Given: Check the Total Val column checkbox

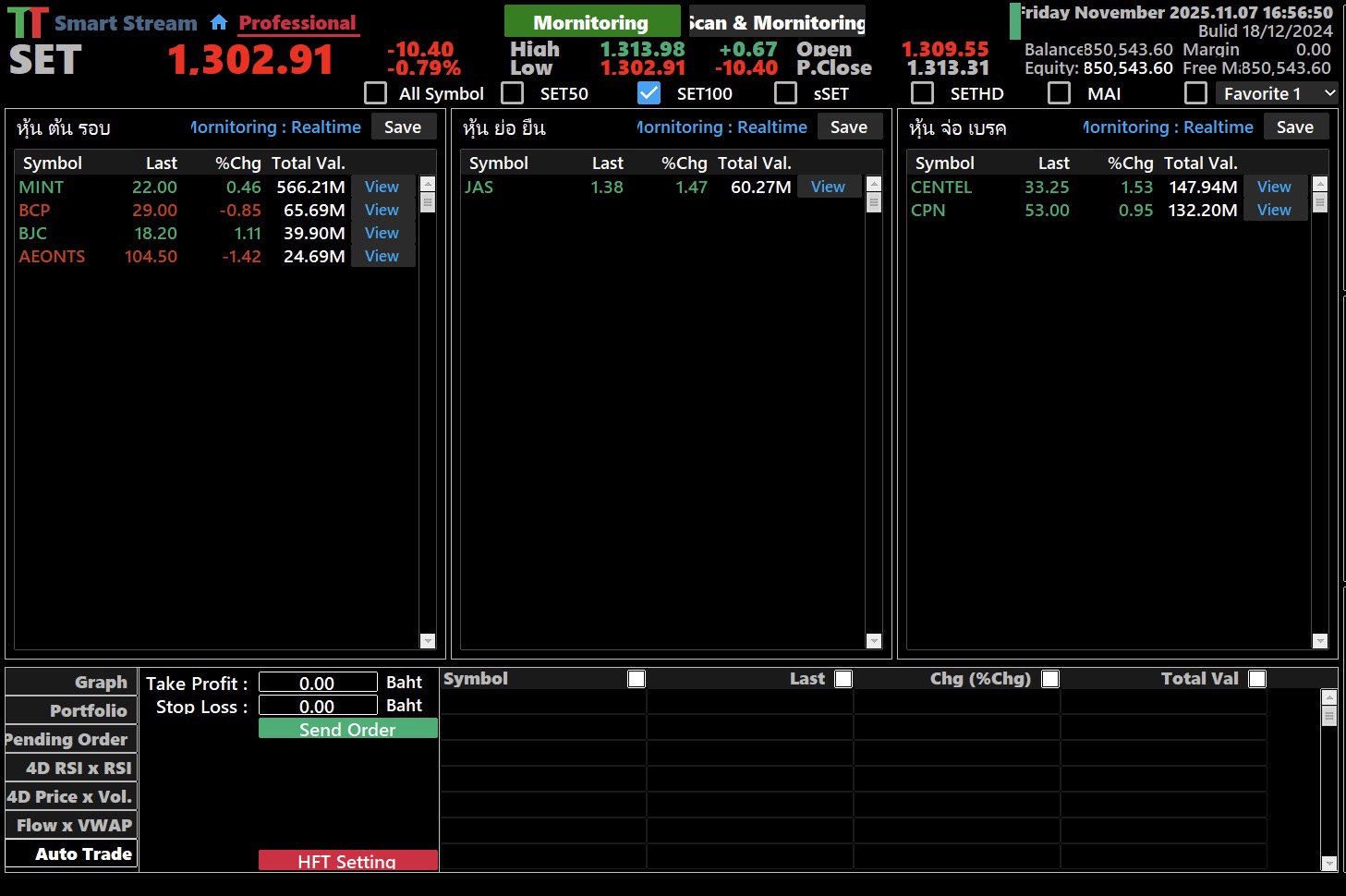Looking at the screenshot, I should click(1257, 679).
